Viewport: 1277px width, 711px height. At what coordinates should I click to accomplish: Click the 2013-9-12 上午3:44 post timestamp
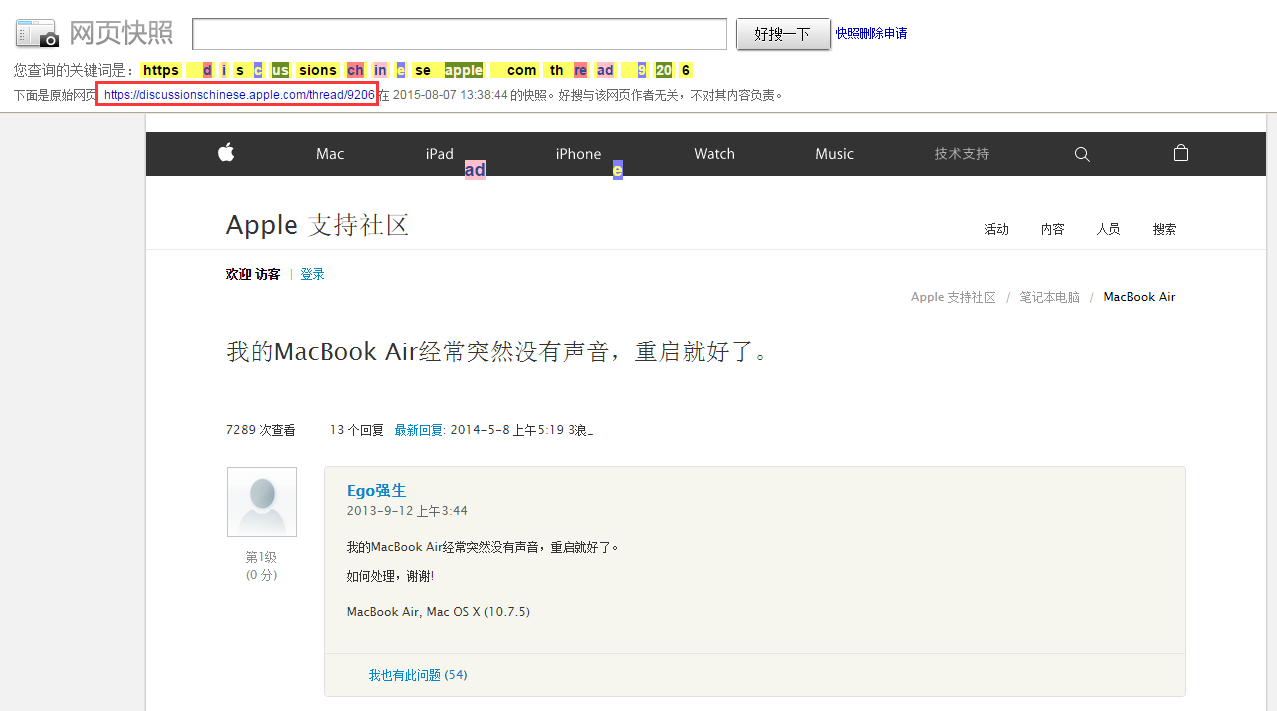tap(407, 511)
